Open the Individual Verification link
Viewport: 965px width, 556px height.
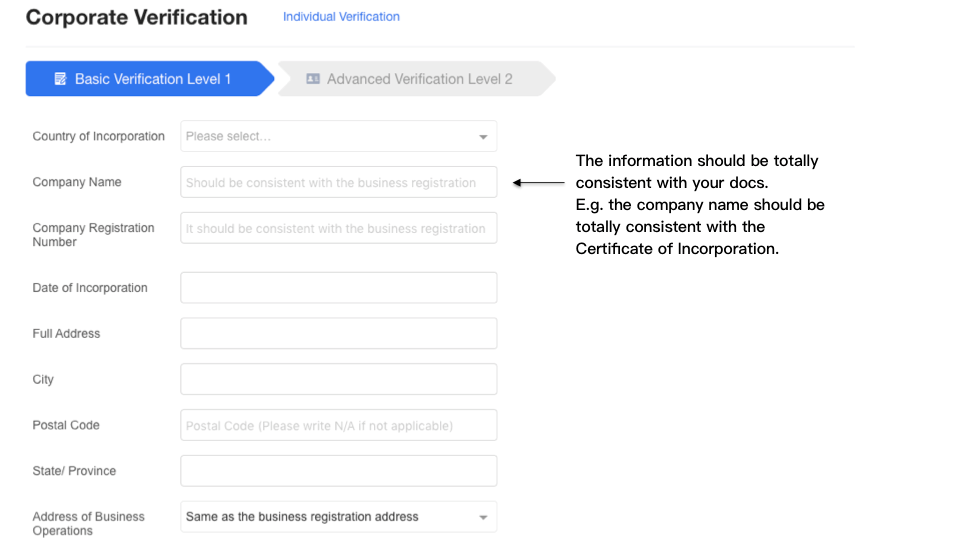click(x=341, y=17)
